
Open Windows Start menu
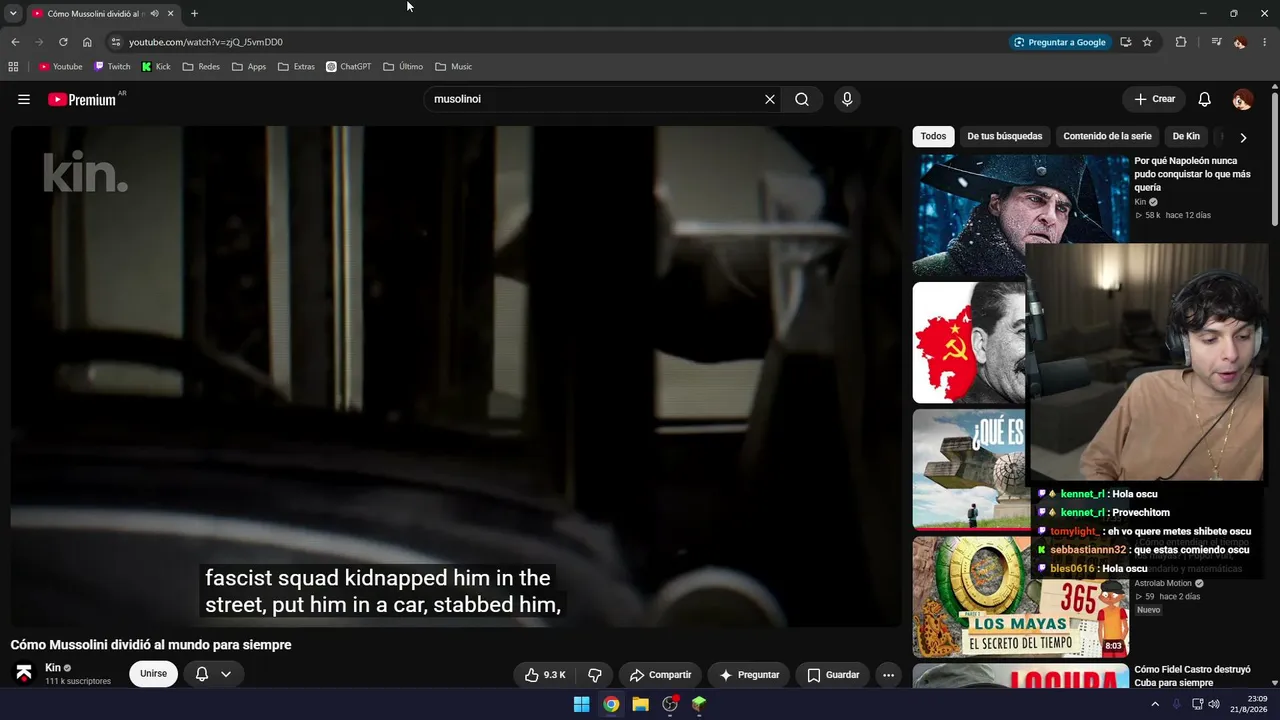click(x=581, y=704)
